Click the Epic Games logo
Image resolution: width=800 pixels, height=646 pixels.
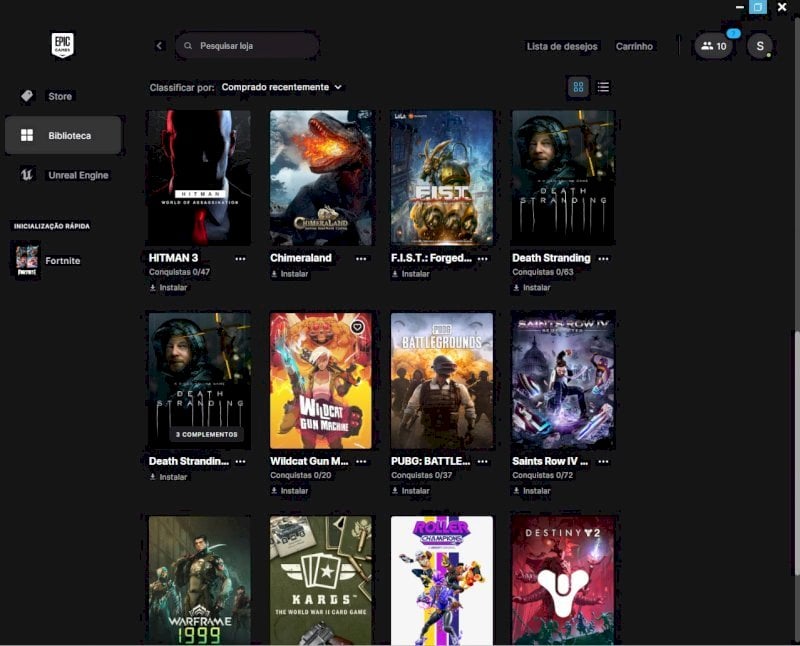(63, 45)
